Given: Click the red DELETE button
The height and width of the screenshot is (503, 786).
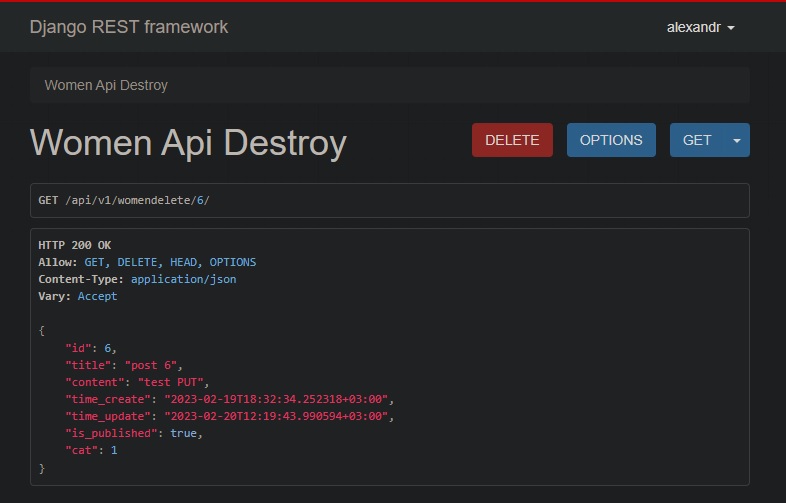Looking at the screenshot, I should pos(512,140).
